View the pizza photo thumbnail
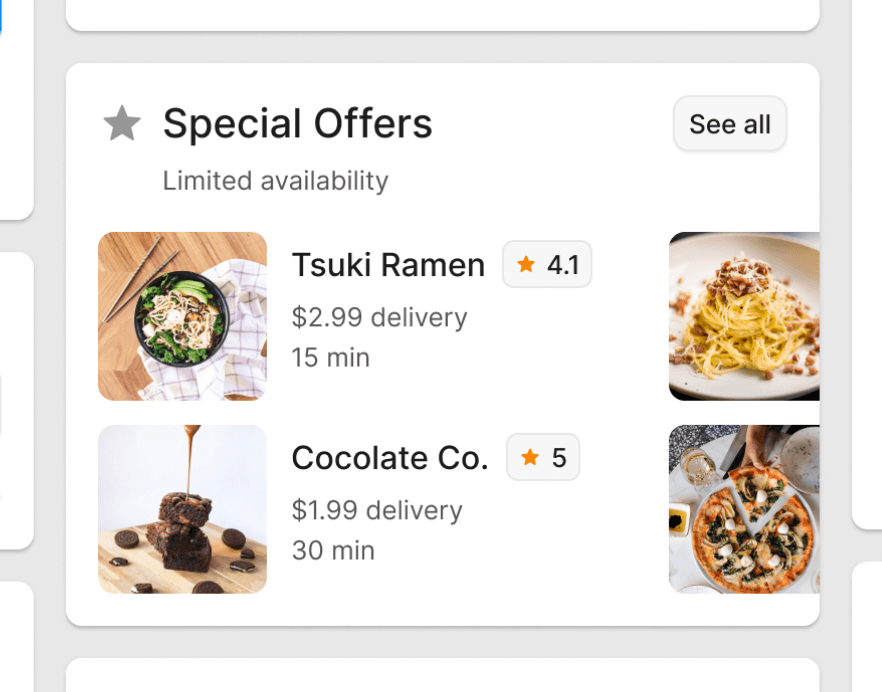 (744, 509)
